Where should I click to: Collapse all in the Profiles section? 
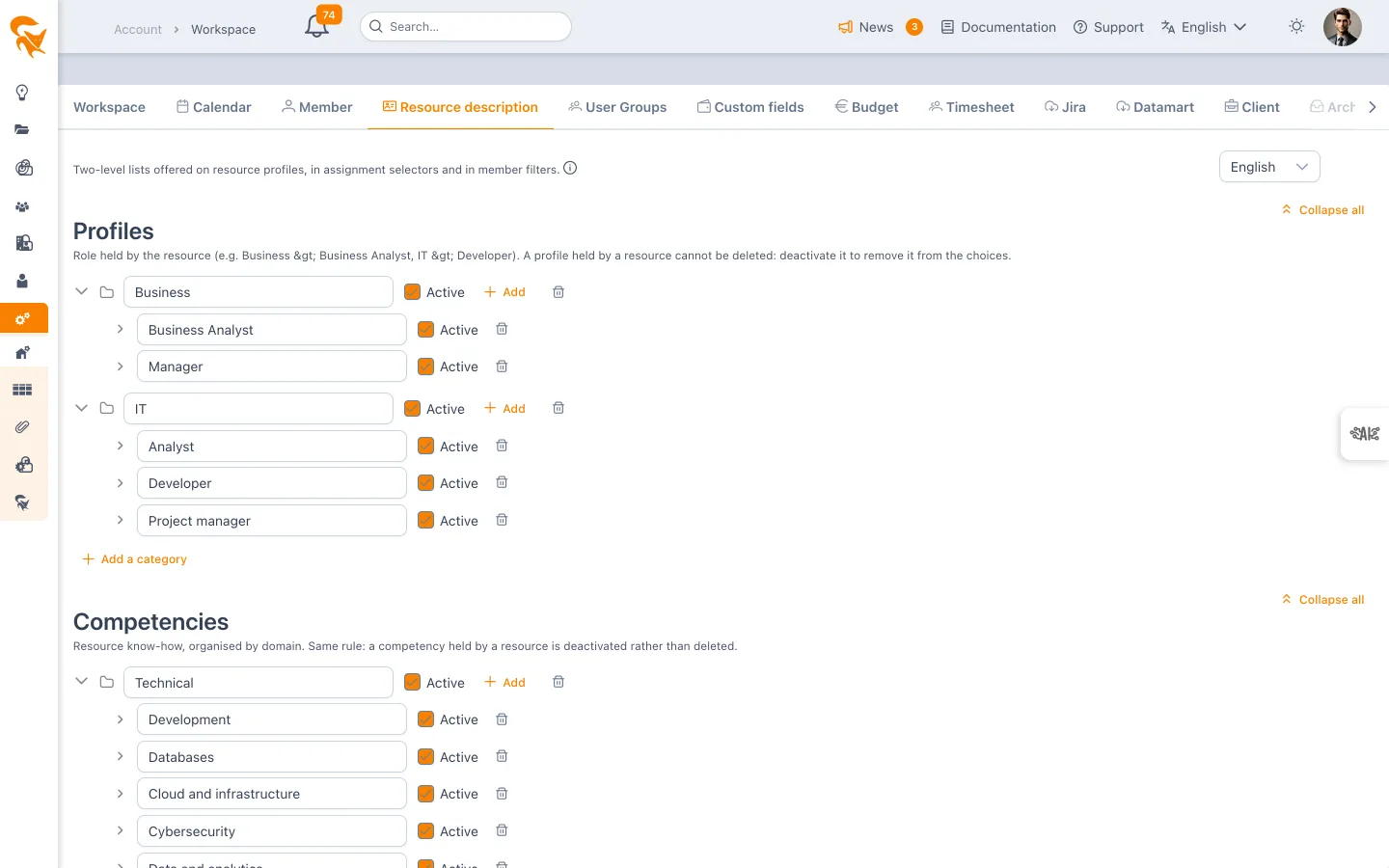click(x=1322, y=210)
